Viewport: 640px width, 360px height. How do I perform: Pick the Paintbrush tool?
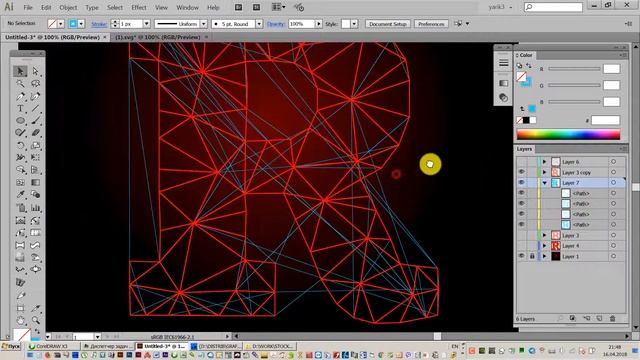click(36, 121)
